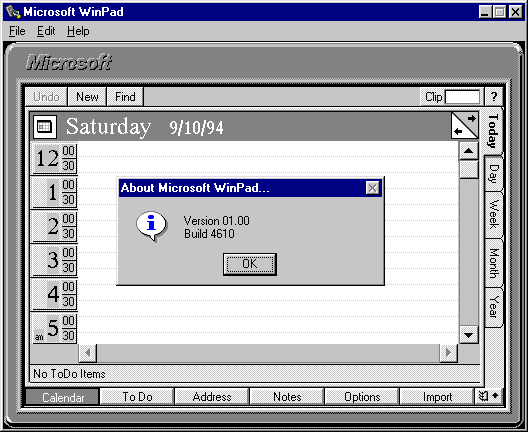Image resolution: width=528 pixels, height=432 pixels.
Task: Select the 5:30 time slot marker
Action: tap(69, 336)
